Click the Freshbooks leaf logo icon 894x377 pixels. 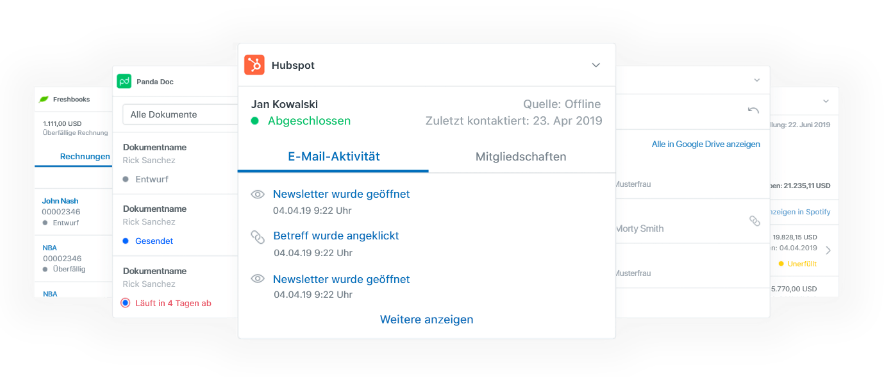(44, 99)
